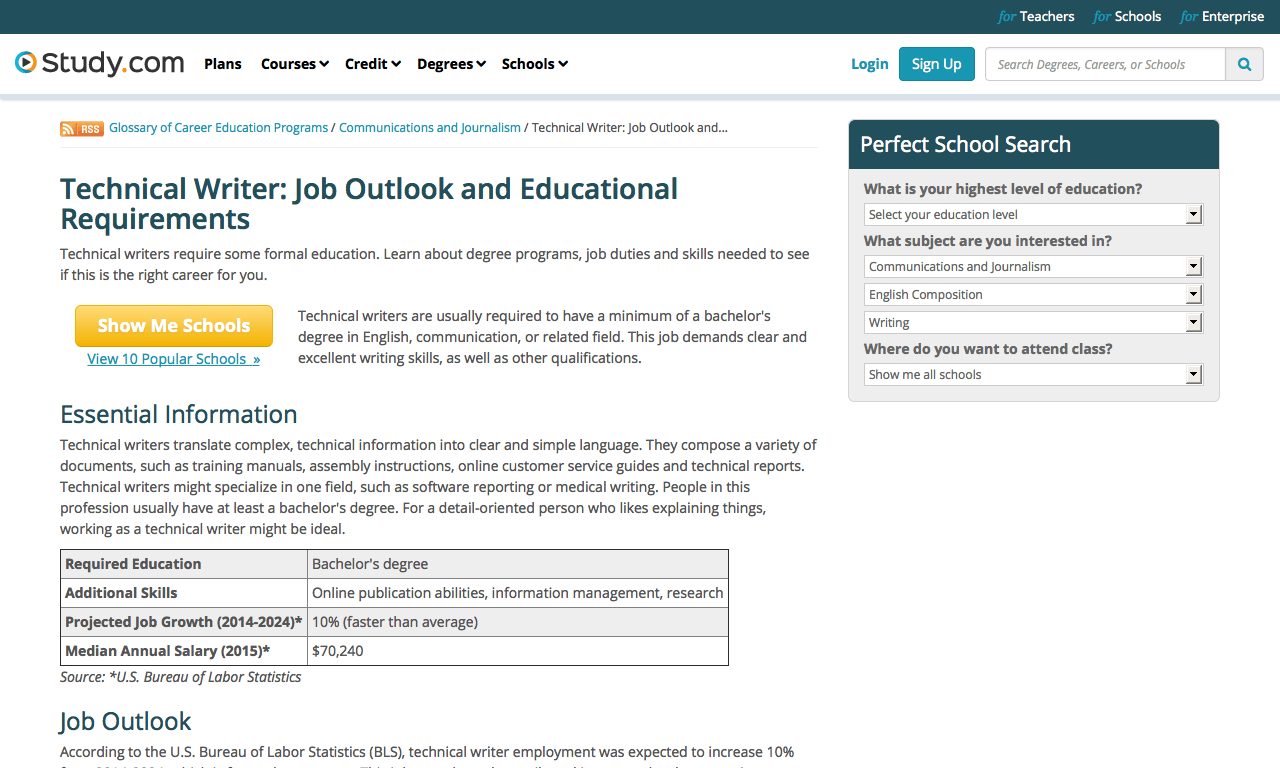Open the Plans menu item
This screenshot has width=1280, height=768.
(x=223, y=64)
